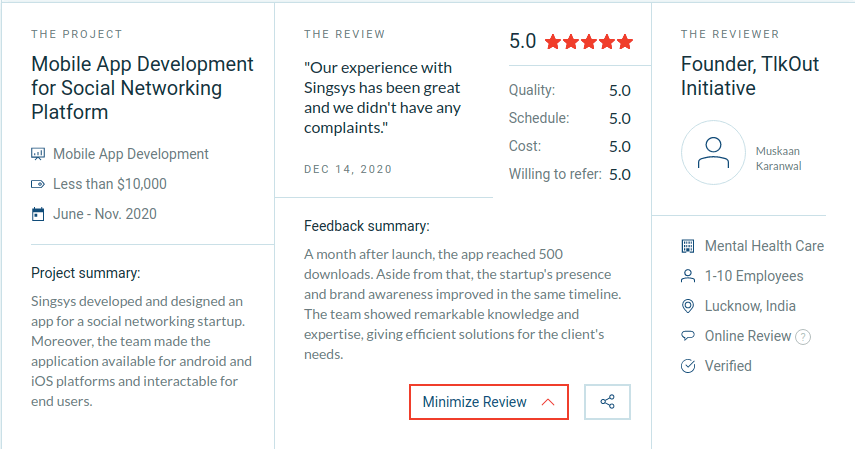855x449 pixels.
Task: Click the Mobile App Development presentation icon
Action: point(38,154)
